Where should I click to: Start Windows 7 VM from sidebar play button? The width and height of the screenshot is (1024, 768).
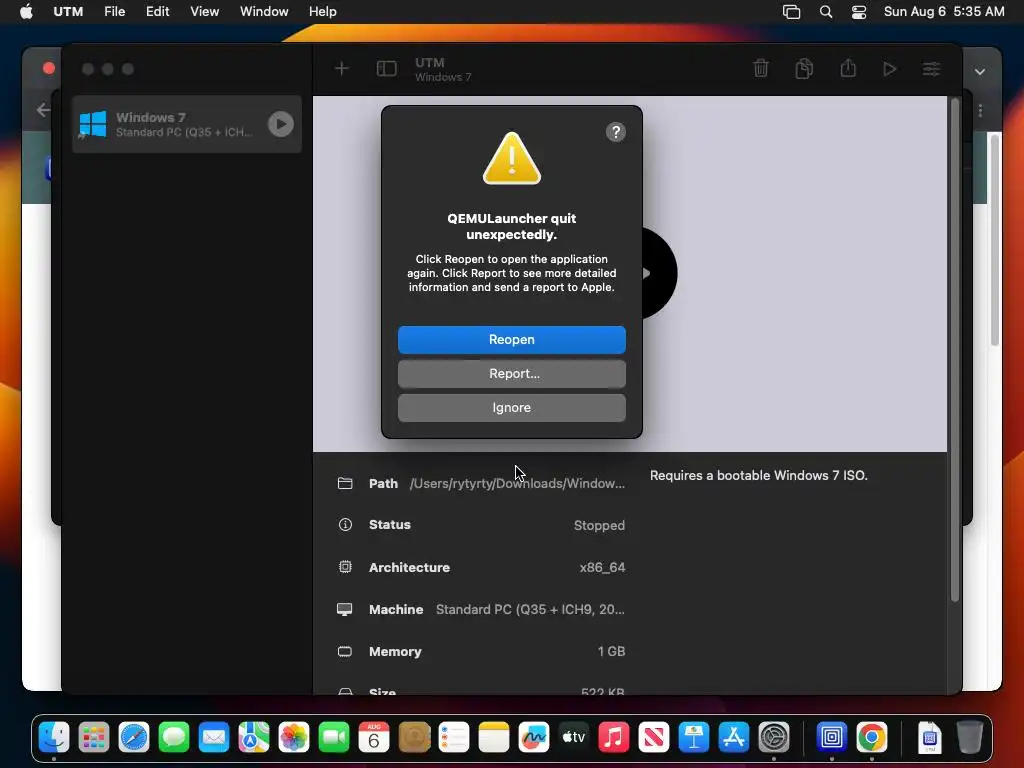tap(281, 124)
